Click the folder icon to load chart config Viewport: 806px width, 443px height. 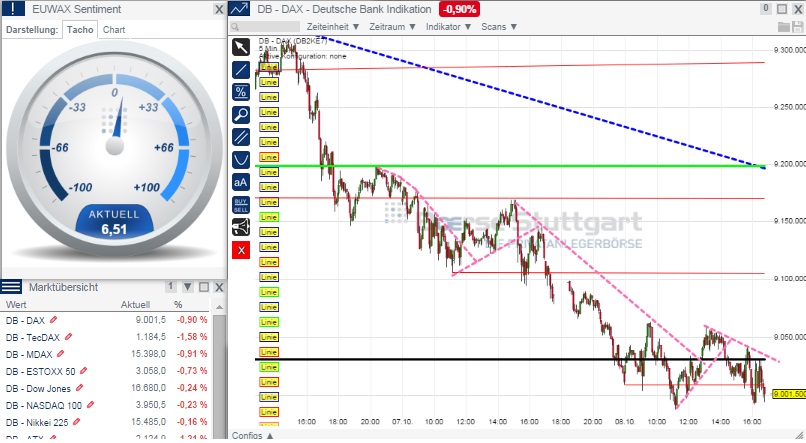coord(784,27)
